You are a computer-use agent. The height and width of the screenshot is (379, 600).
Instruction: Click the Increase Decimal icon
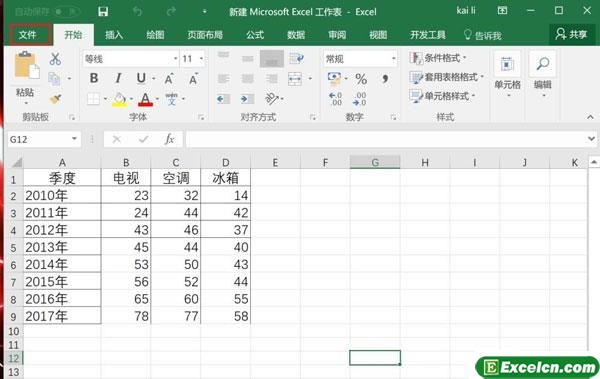(x=336, y=99)
